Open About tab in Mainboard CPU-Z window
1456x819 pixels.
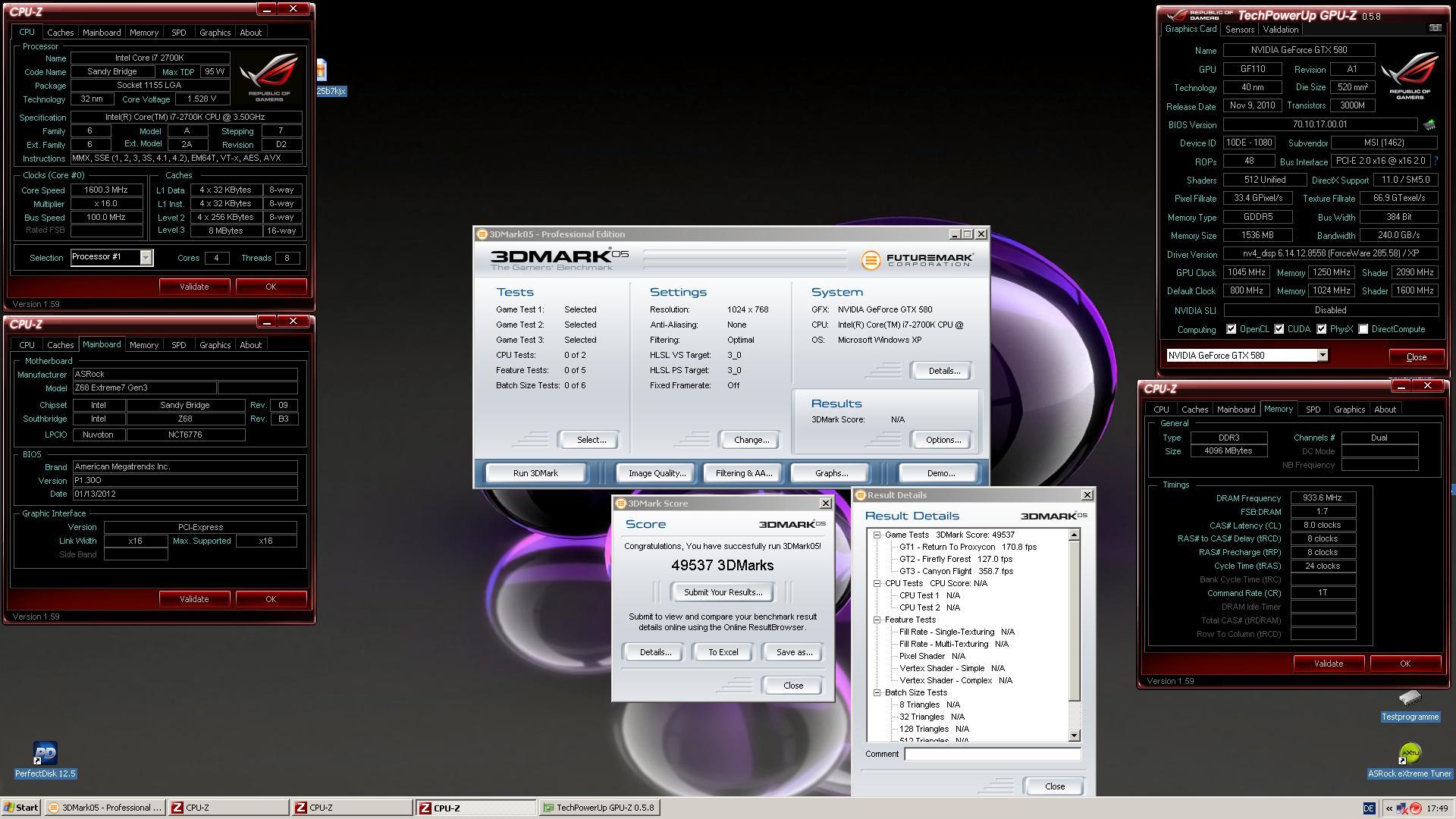click(250, 345)
